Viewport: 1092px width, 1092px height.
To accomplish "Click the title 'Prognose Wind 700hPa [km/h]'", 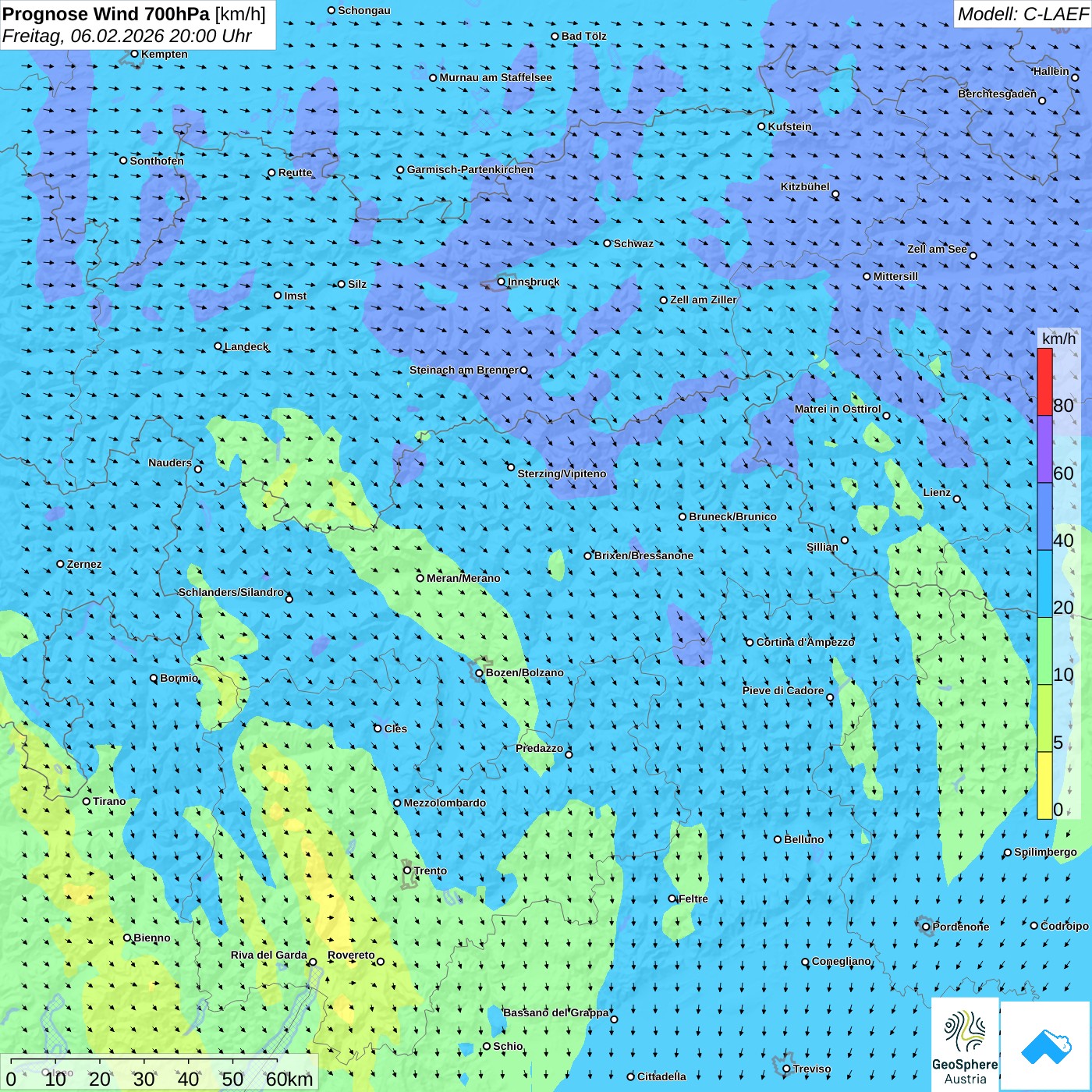I will point(134,14).
